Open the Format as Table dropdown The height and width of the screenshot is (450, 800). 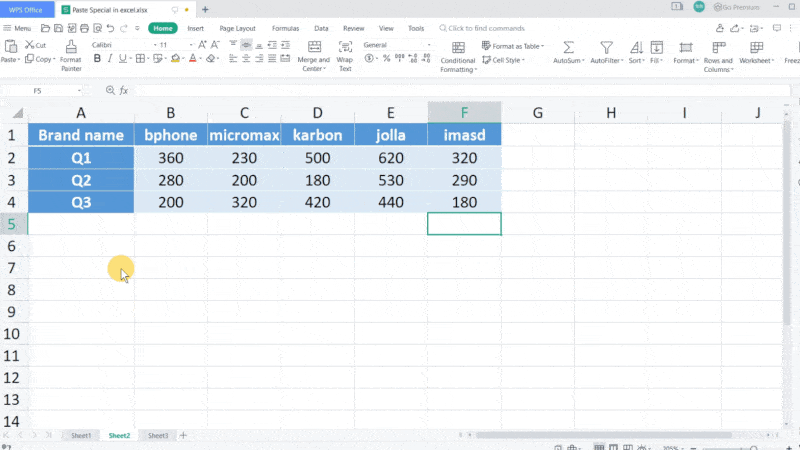pyautogui.click(x=513, y=46)
